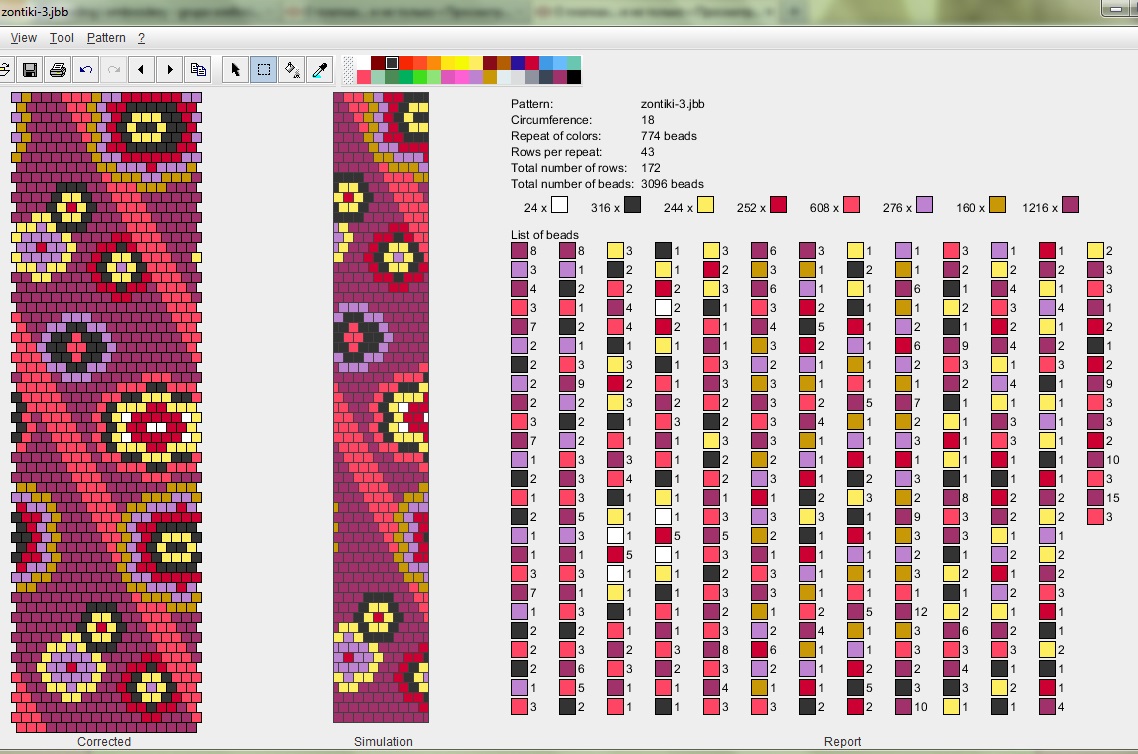Click the Print pattern icon
The image size is (1138, 754).
58,70
